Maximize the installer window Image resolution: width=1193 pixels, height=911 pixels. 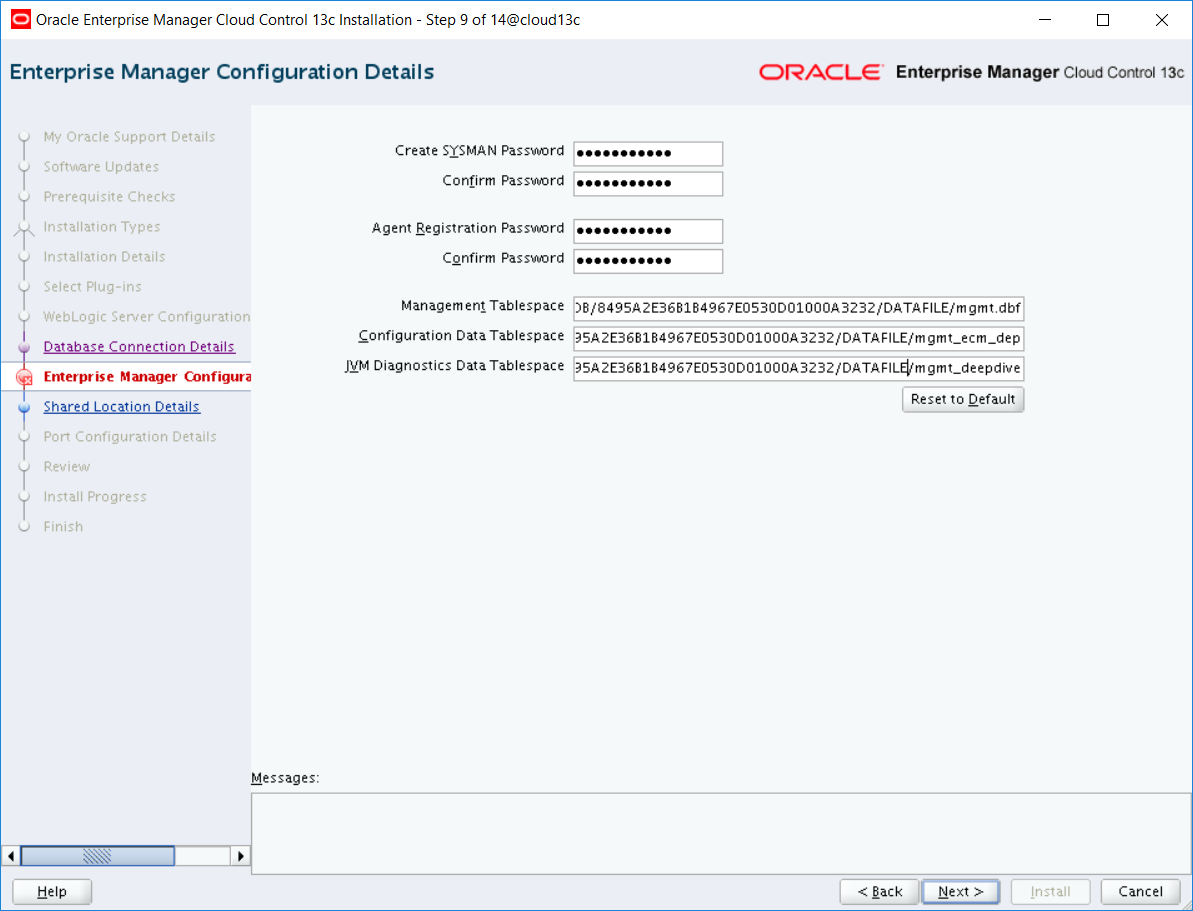(x=1102, y=21)
